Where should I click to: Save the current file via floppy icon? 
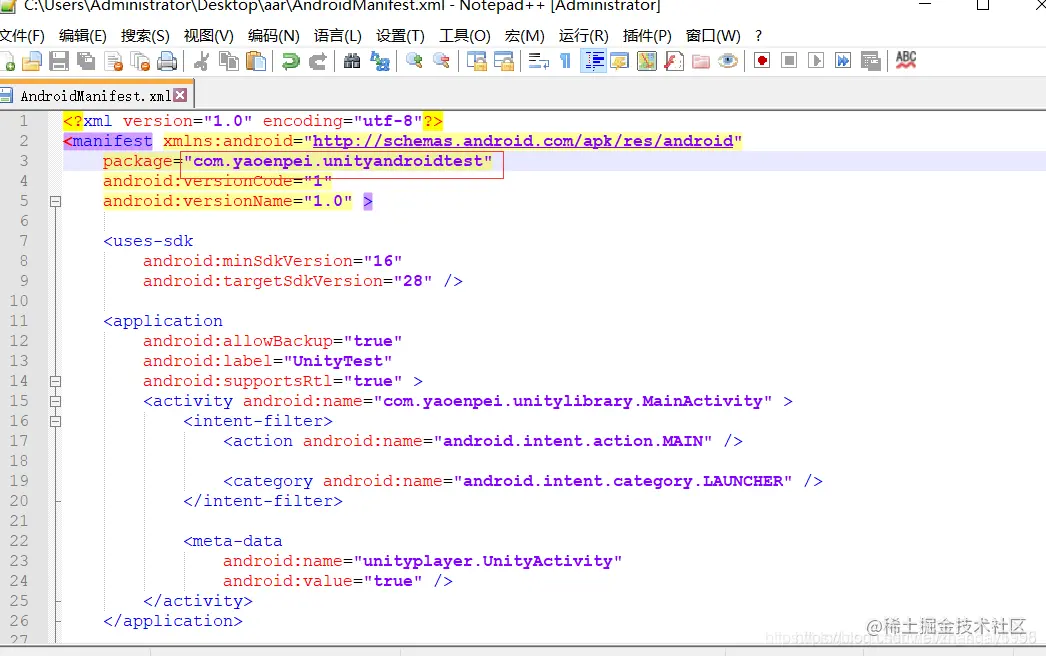point(59,61)
